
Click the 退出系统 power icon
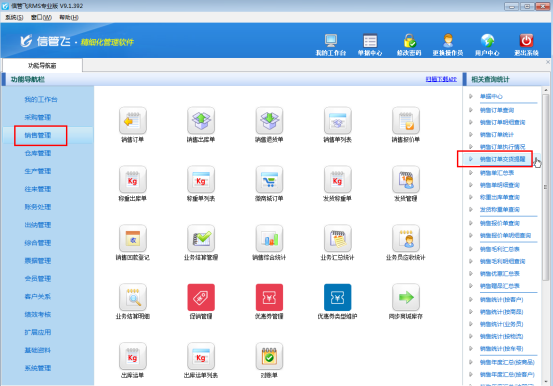(x=526, y=41)
